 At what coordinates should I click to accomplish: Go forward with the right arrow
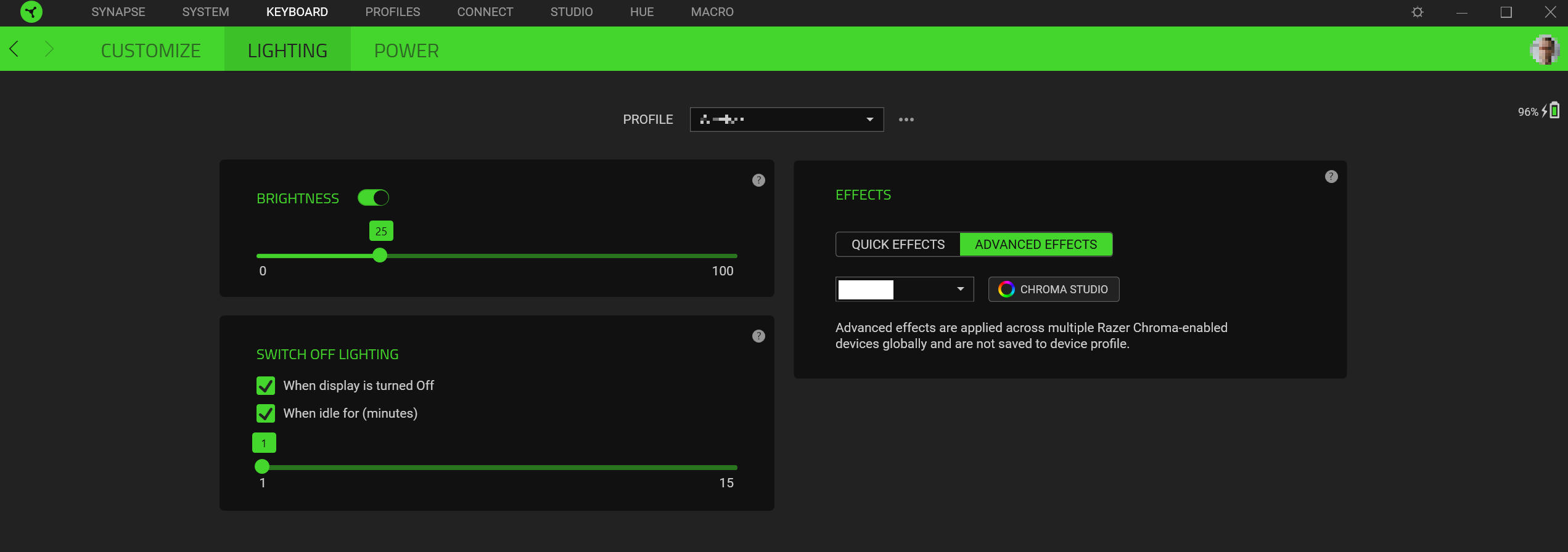tap(49, 49)
